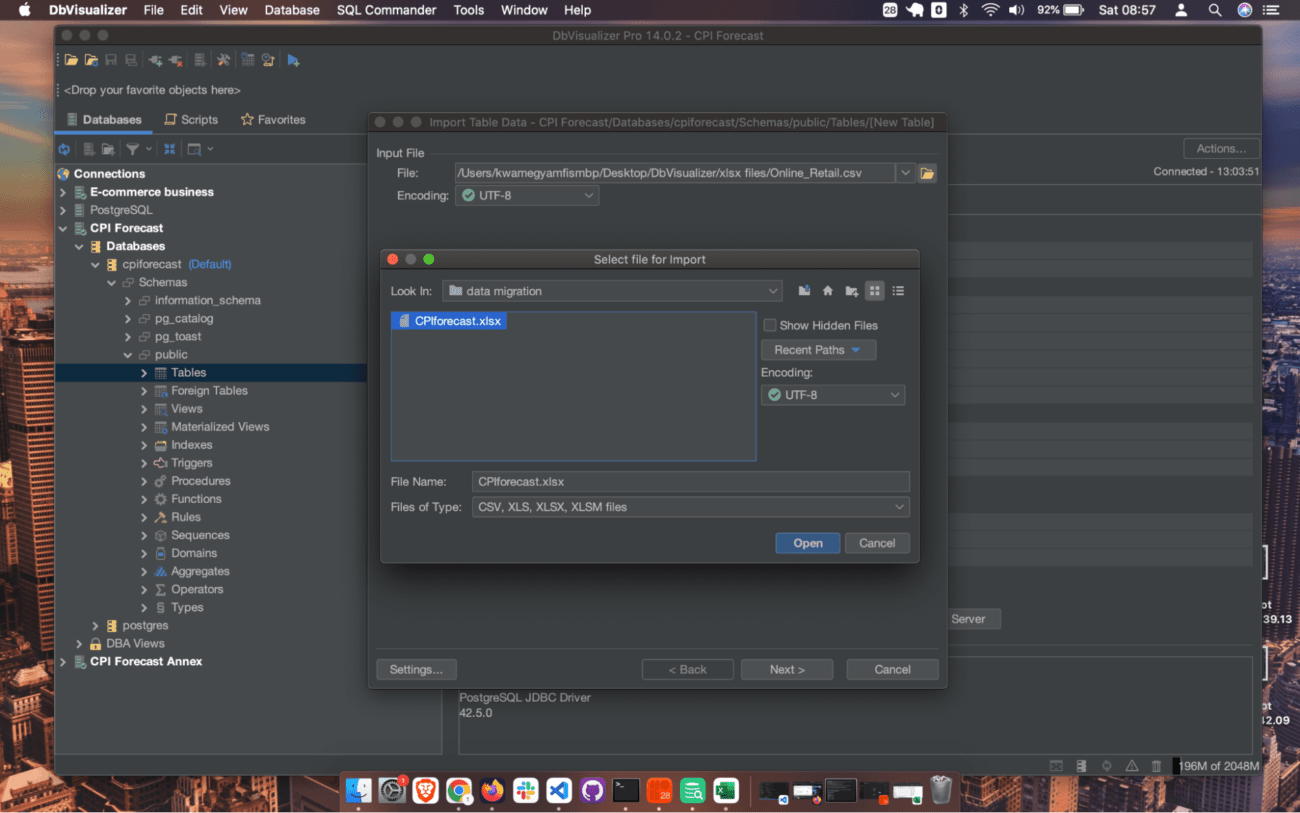Click the Tool Properties wrench icon
The width and height of the screenshot is (1300, 813).
(223, 60)
